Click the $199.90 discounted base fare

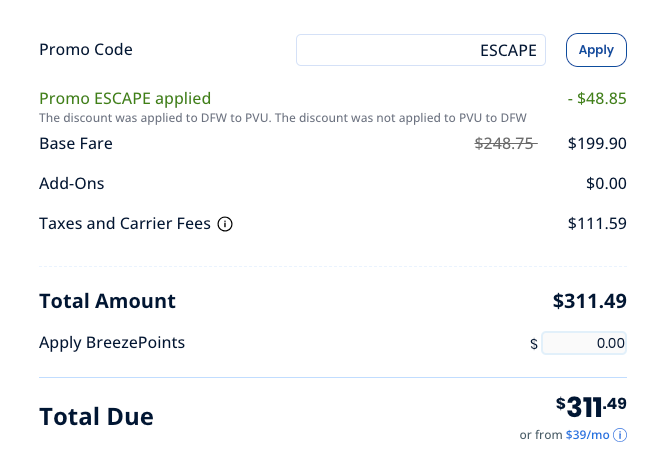(597, 143)
